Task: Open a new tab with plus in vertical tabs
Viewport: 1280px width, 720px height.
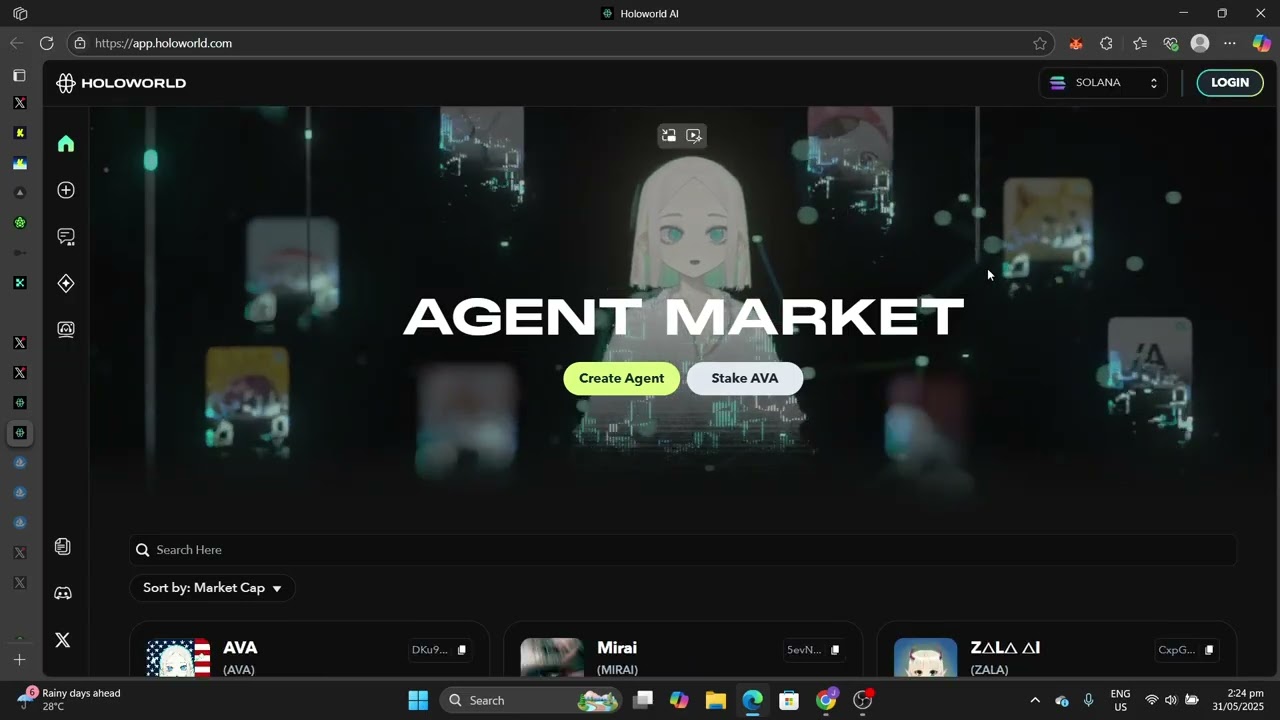Action: 19,660
